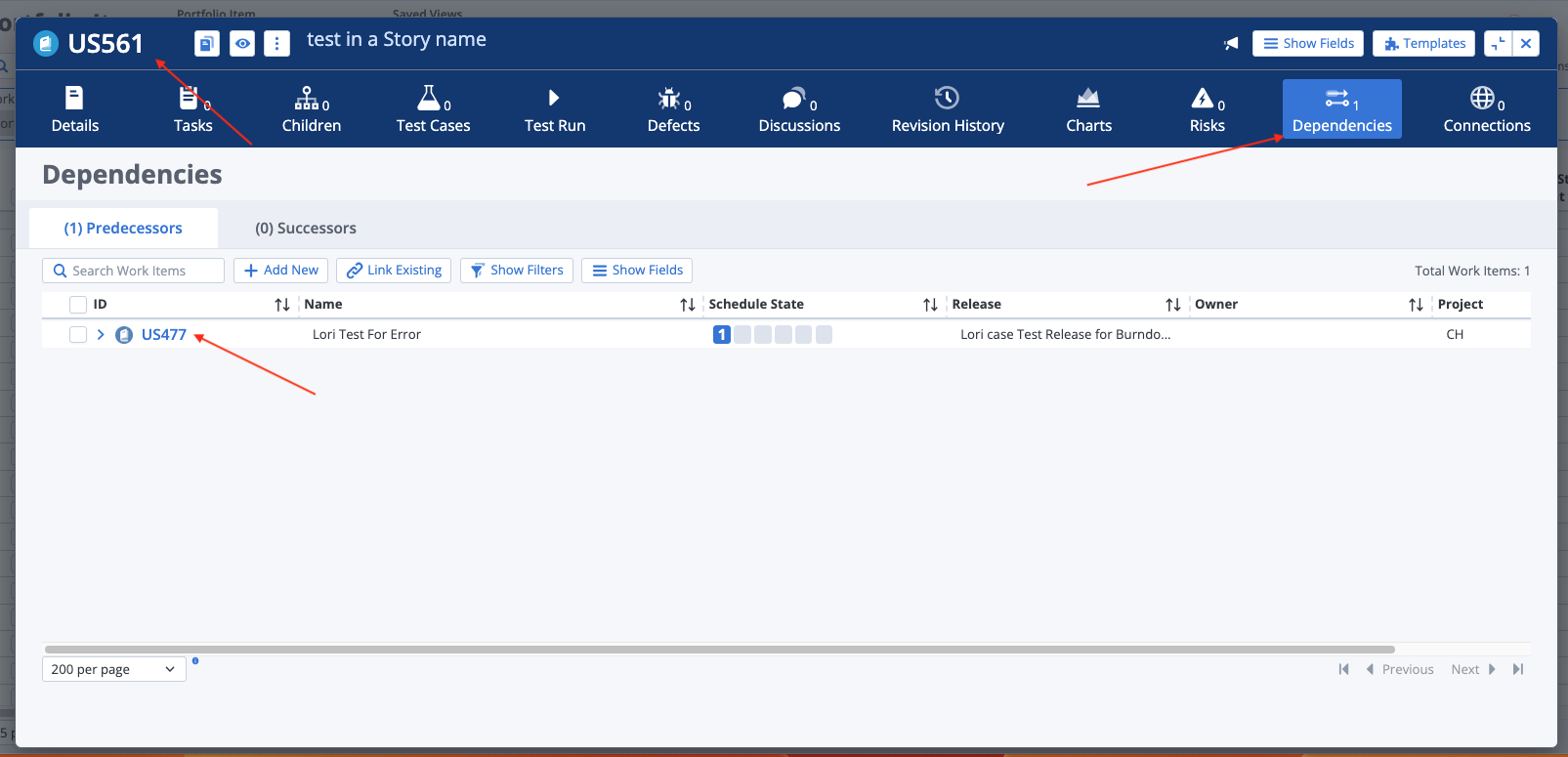This screenshot has height=757, width=1568.
Task: Click the Add New button
Action: (x=280, y=271)
